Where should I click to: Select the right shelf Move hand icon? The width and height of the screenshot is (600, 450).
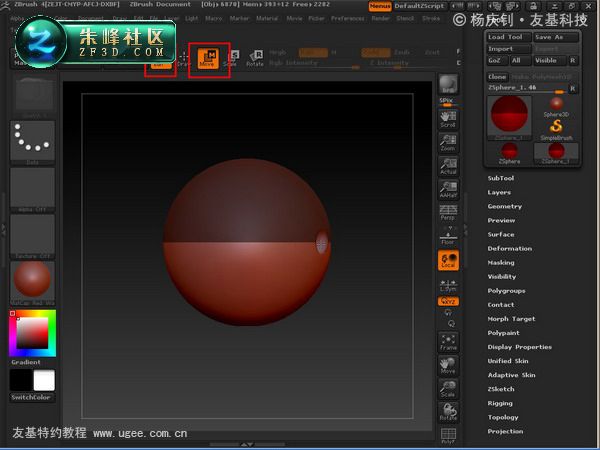[x=448, y=365]
